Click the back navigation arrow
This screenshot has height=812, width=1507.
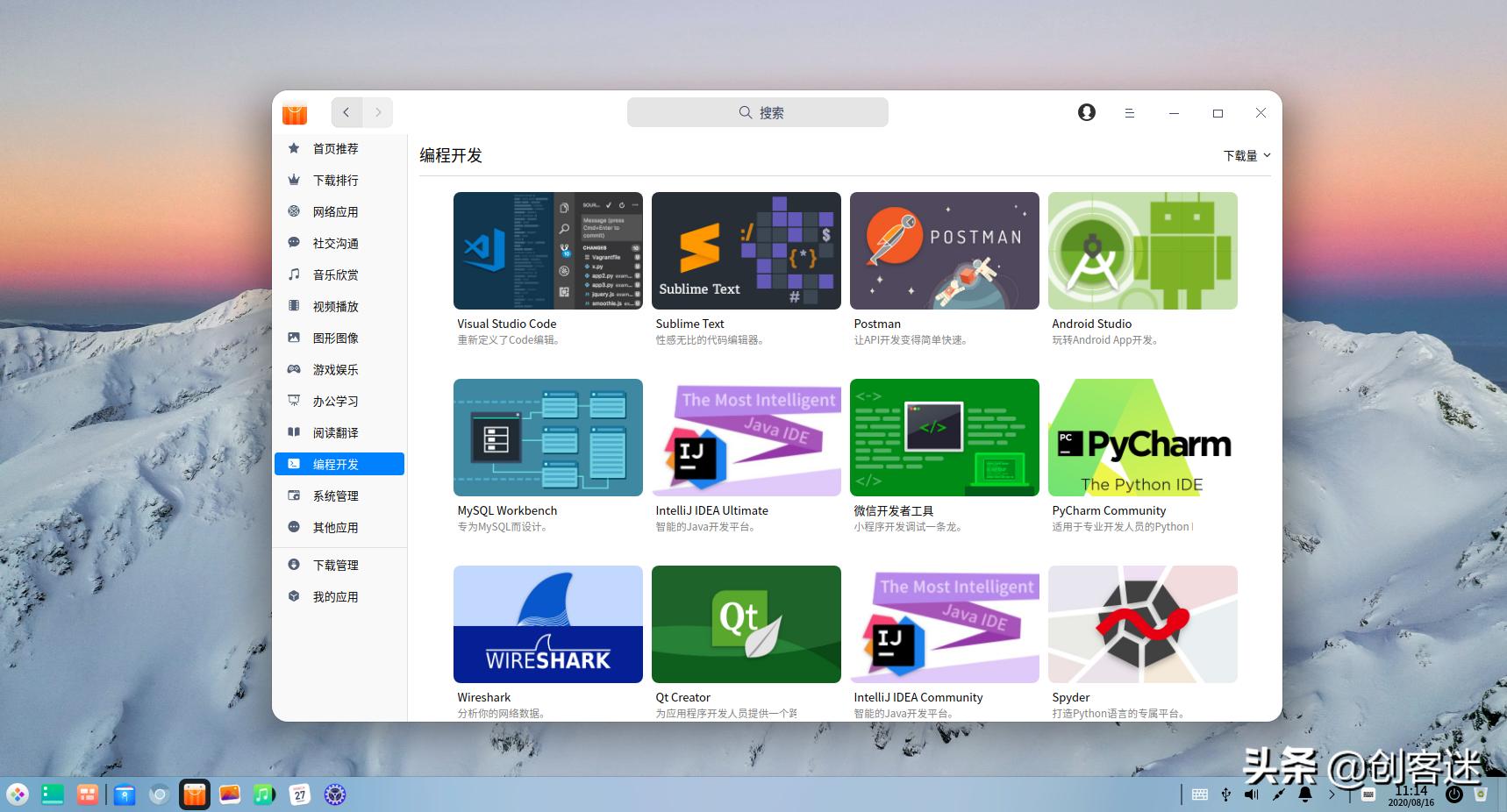pos(346,112)
